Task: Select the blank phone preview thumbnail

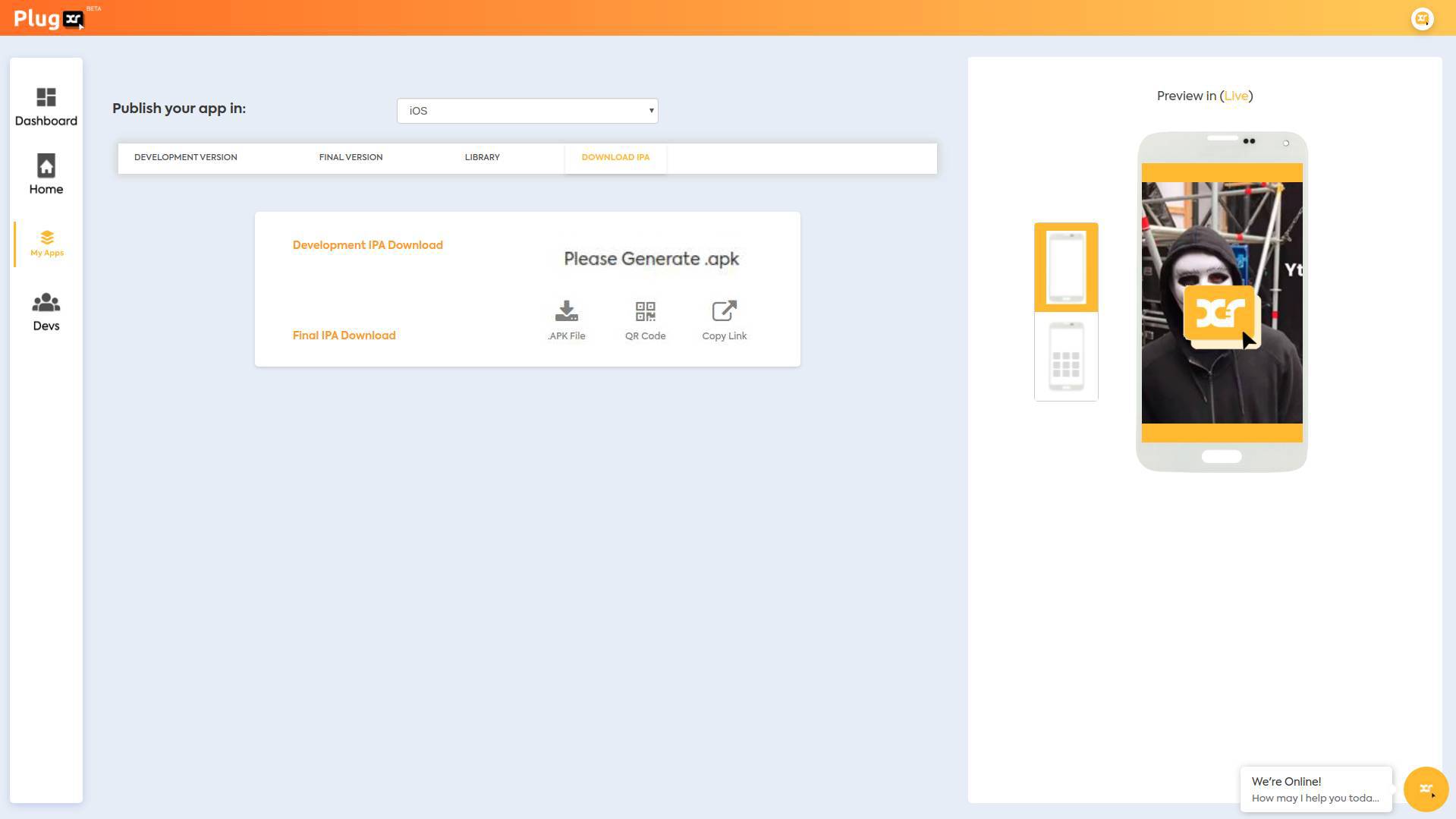Action: pos(1065,267)
